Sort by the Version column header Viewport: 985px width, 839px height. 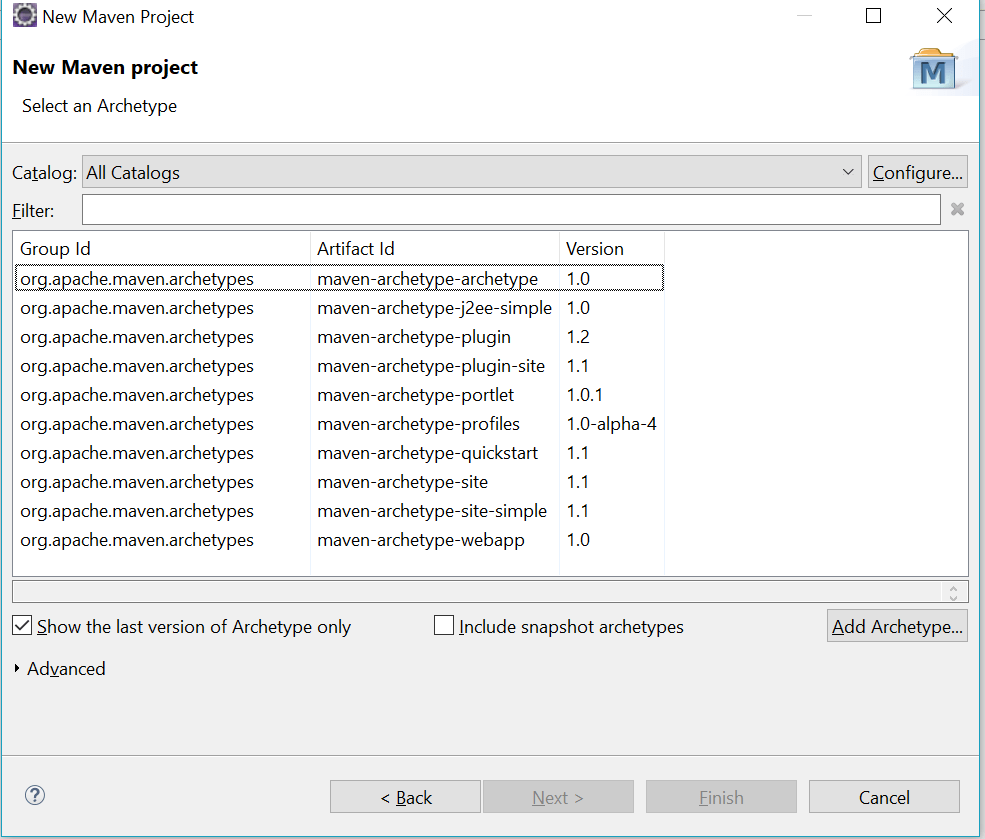click(x=611, y=249)
